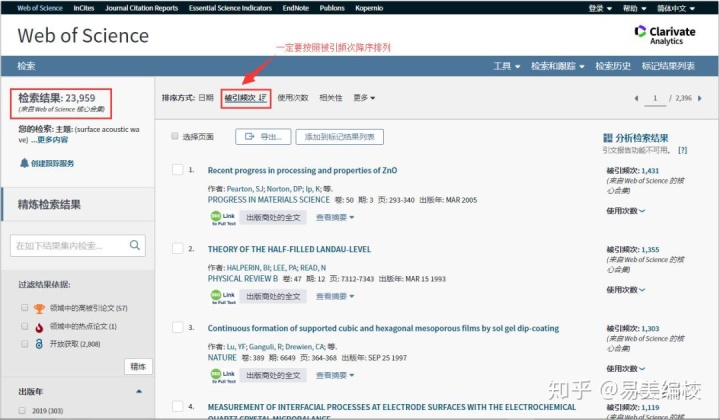The width and height of the screenshot is (720, 420).
Task: Tick highly cited papers filter checkbox
Action: point(25,308)
